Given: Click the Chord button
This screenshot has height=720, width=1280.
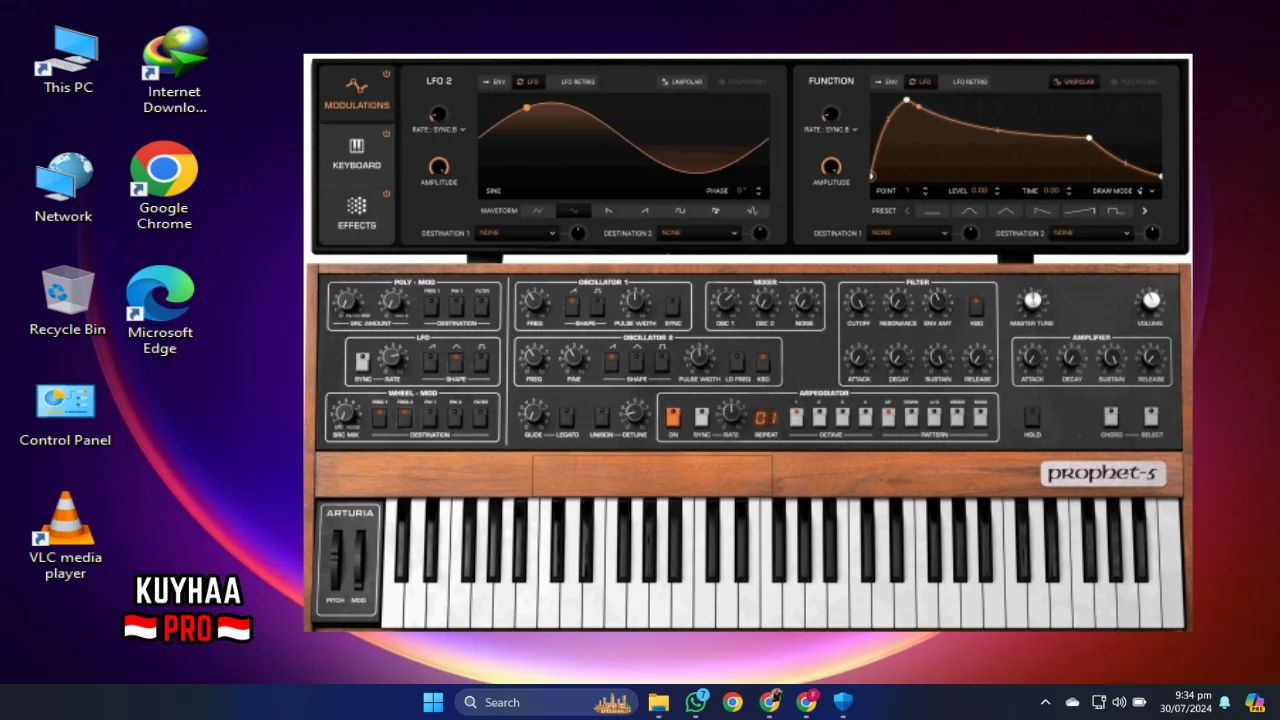Looking at the screenshot, I should tap(1110, 417).
